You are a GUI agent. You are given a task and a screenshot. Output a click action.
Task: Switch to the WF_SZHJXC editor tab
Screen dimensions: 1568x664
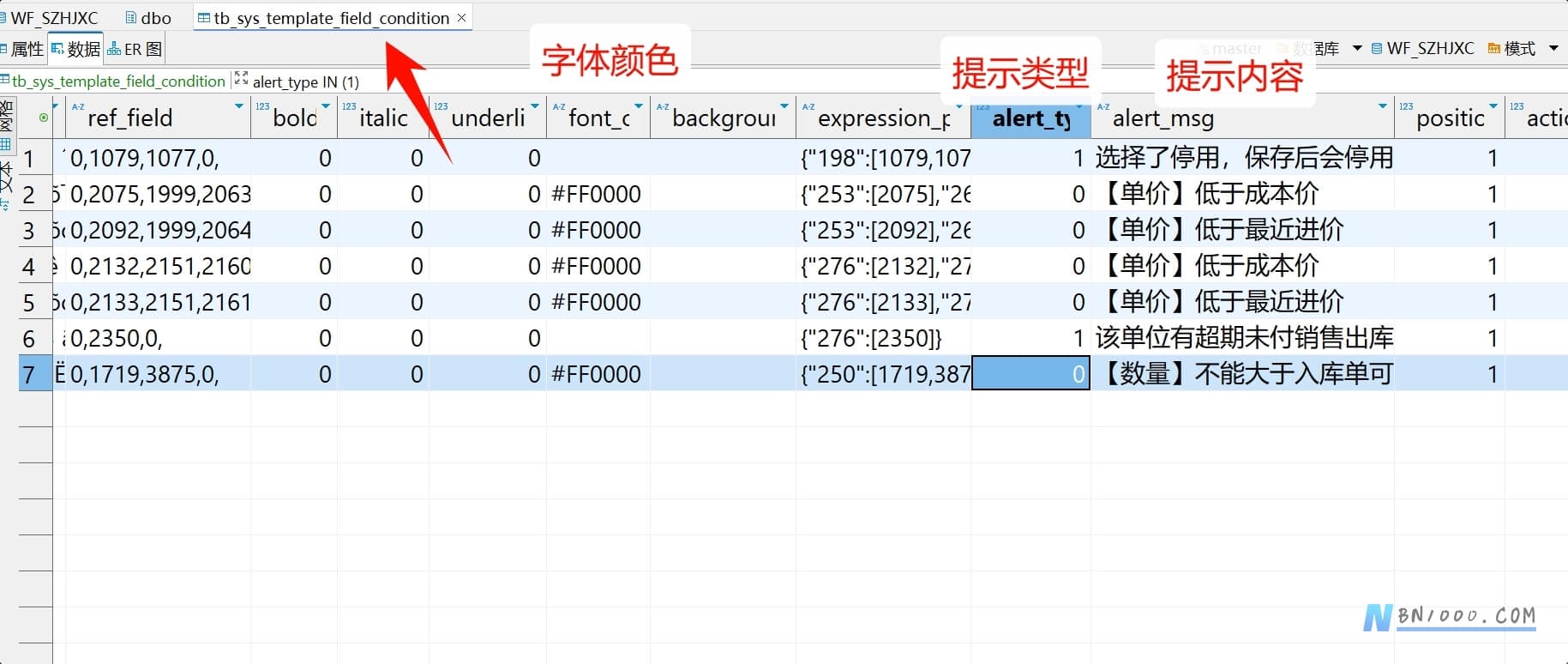point(50,18)
